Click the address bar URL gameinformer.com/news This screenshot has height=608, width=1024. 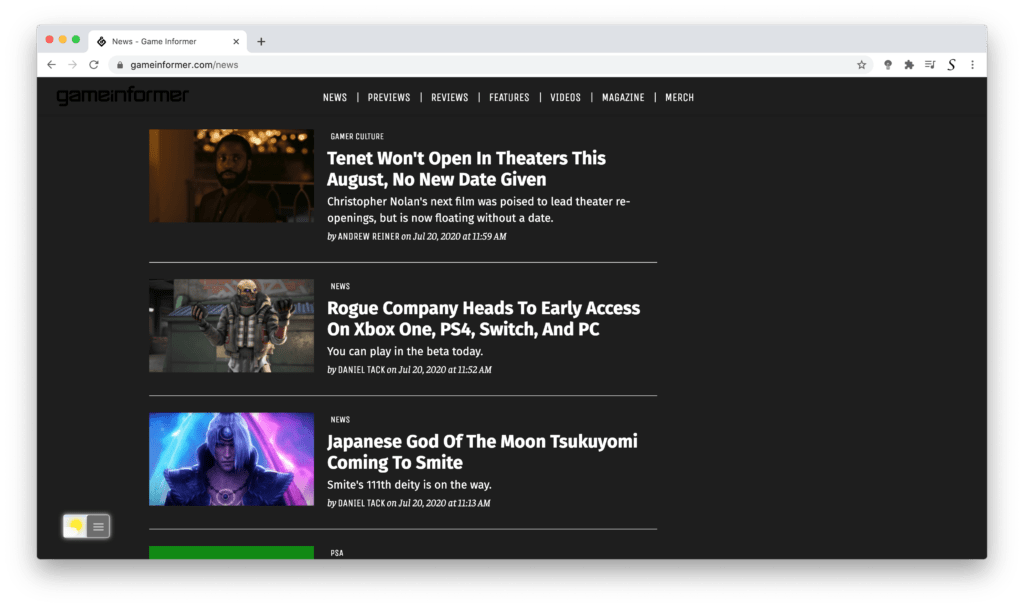(x=184, y=65)
